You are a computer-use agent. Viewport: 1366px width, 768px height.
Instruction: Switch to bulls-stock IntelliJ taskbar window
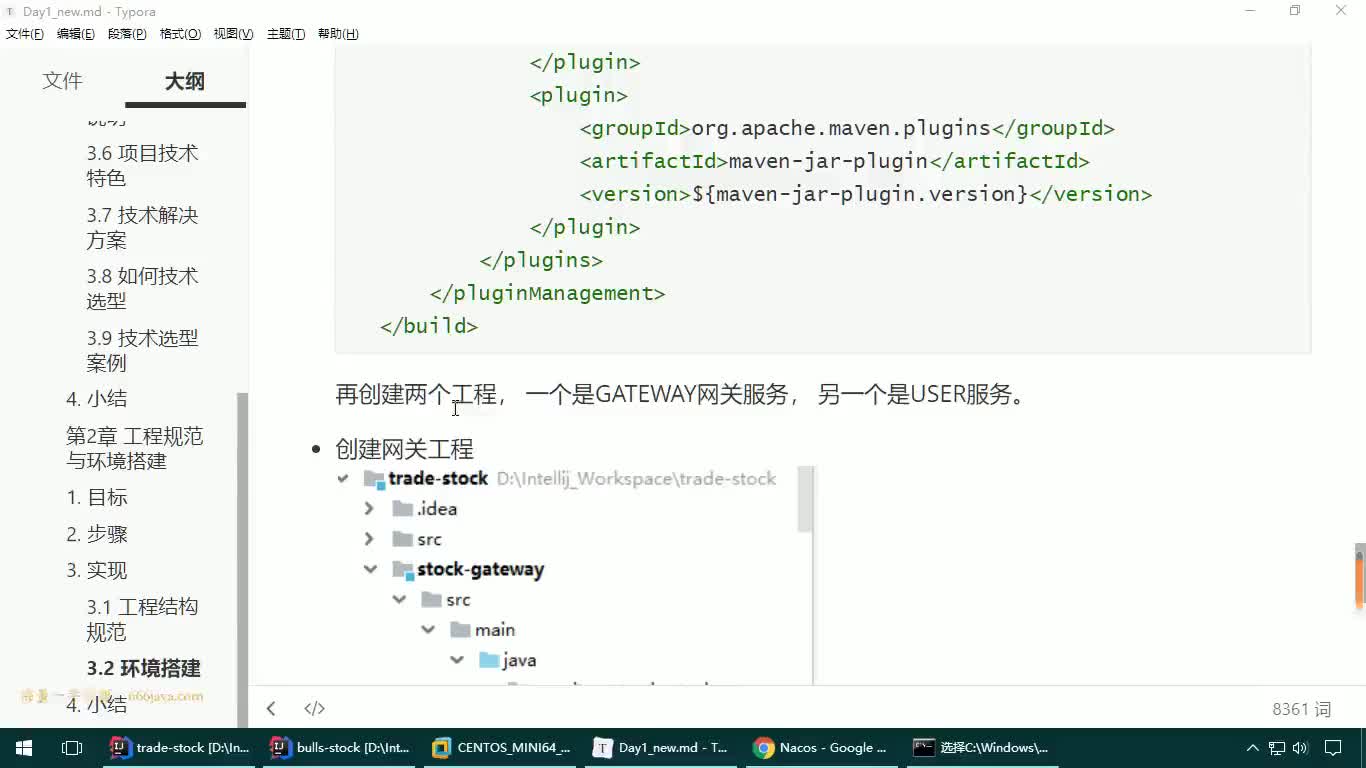tap(341, 748)
